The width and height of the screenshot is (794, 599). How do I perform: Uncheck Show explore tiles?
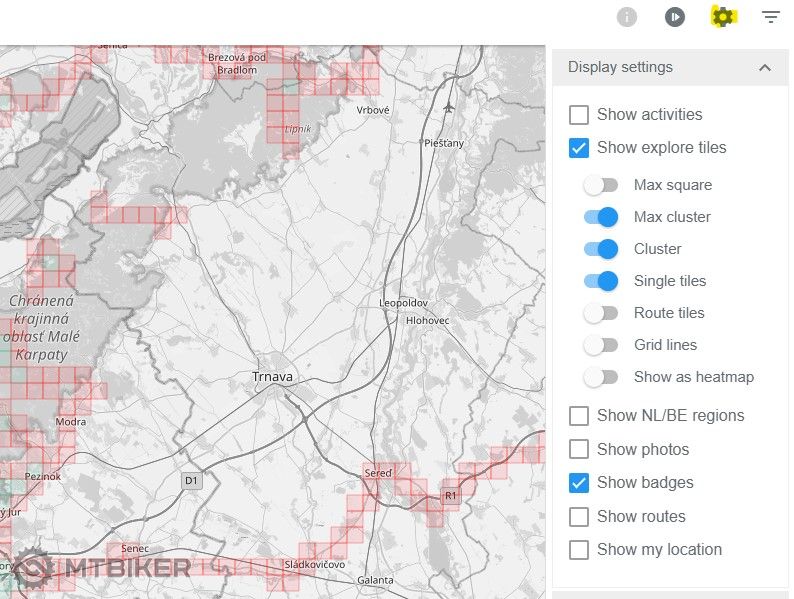[x=579, y=148]
